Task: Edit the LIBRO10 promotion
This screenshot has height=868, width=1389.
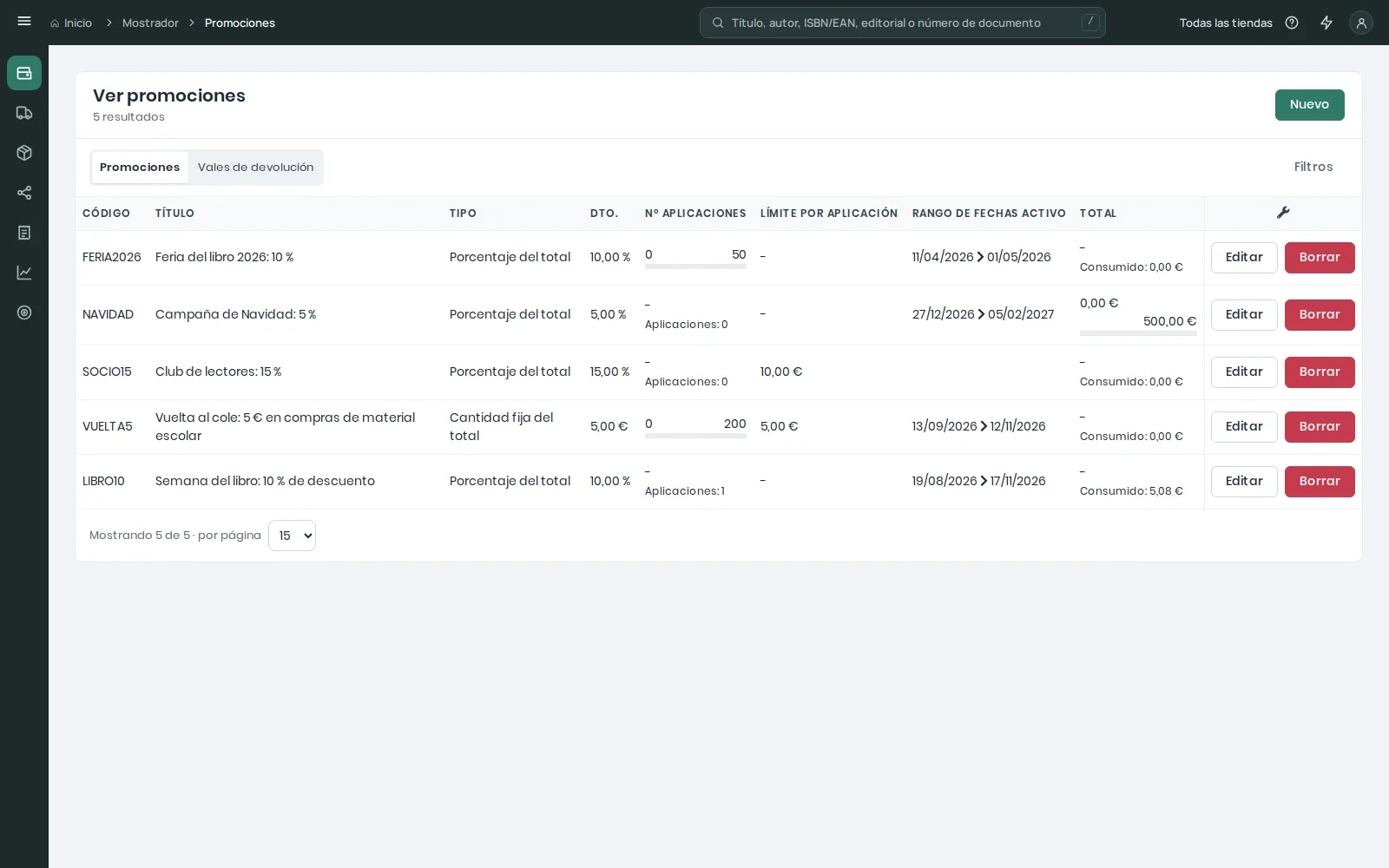Action: point(1244,482)
